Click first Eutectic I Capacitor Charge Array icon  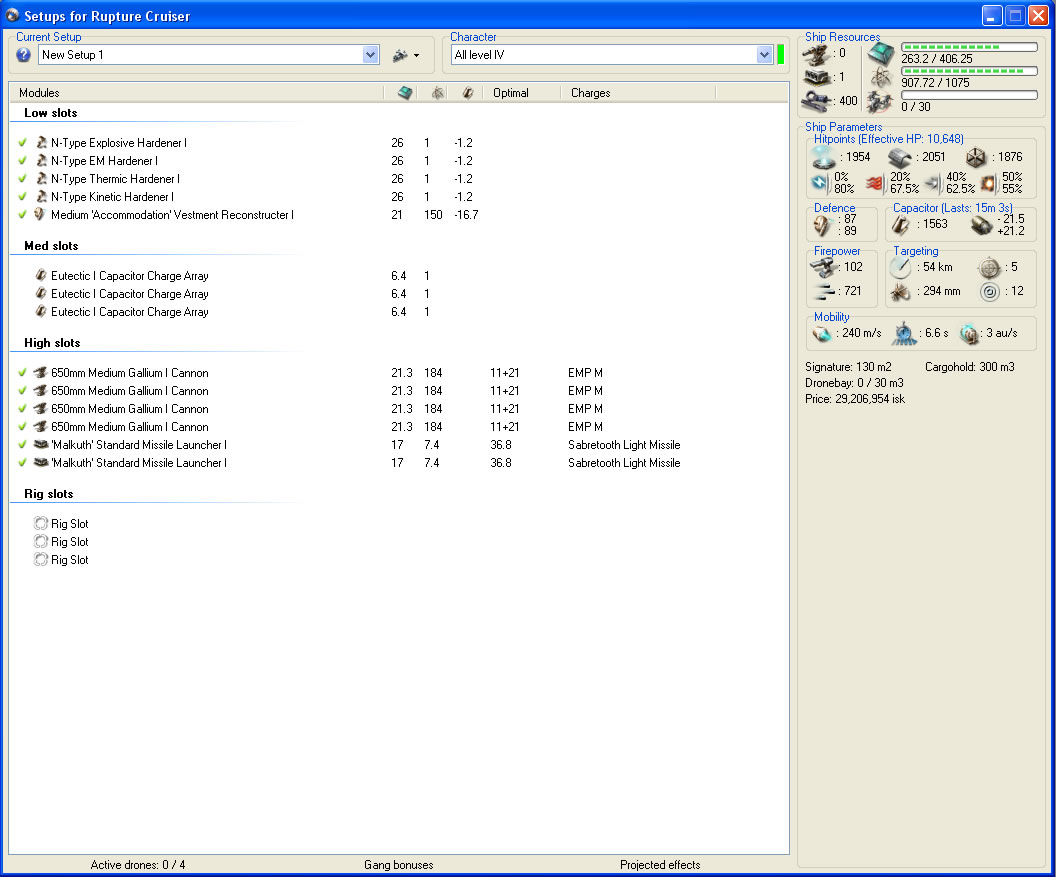[41, 275]
